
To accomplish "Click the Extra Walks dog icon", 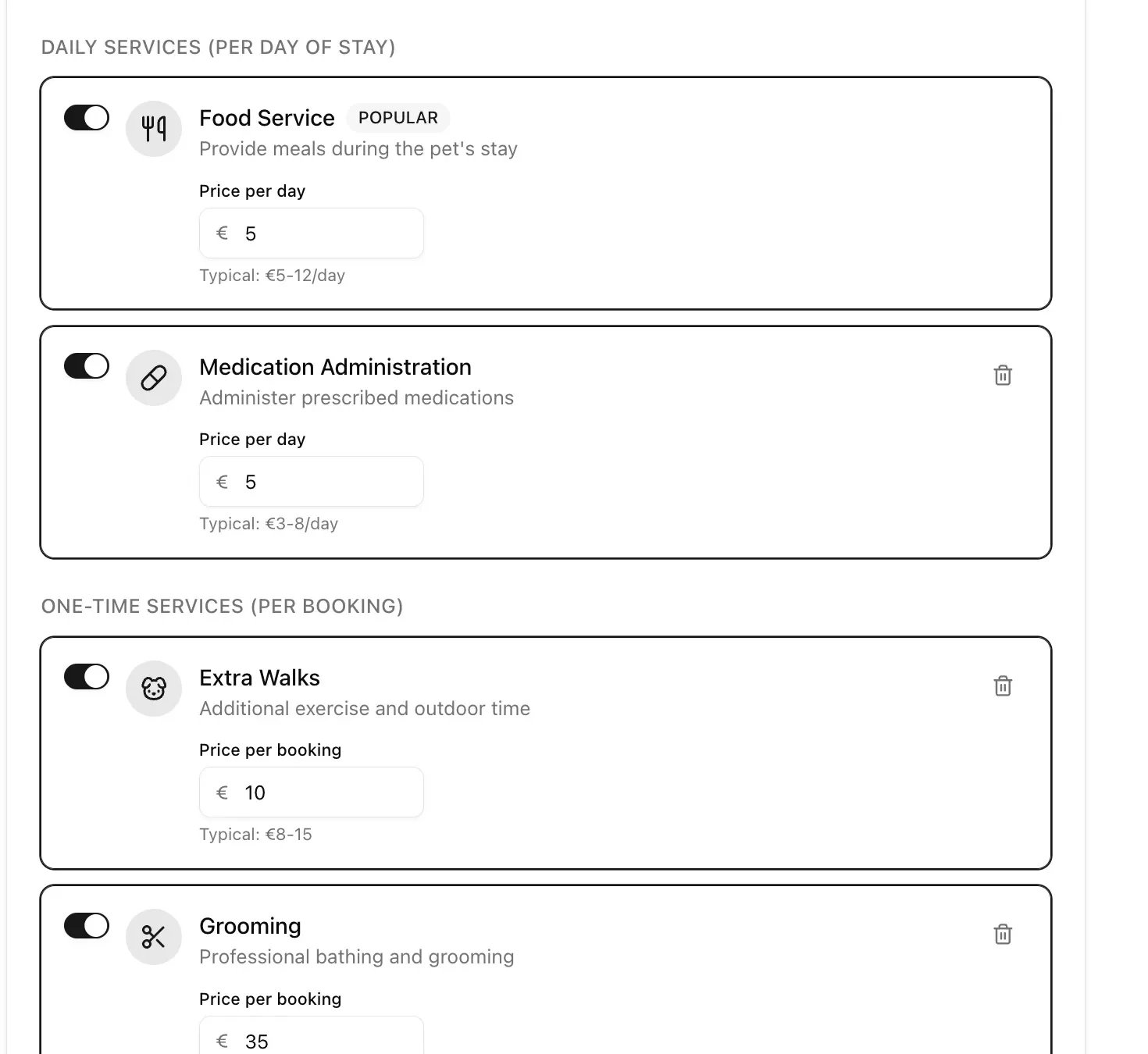I will [153, 688].
